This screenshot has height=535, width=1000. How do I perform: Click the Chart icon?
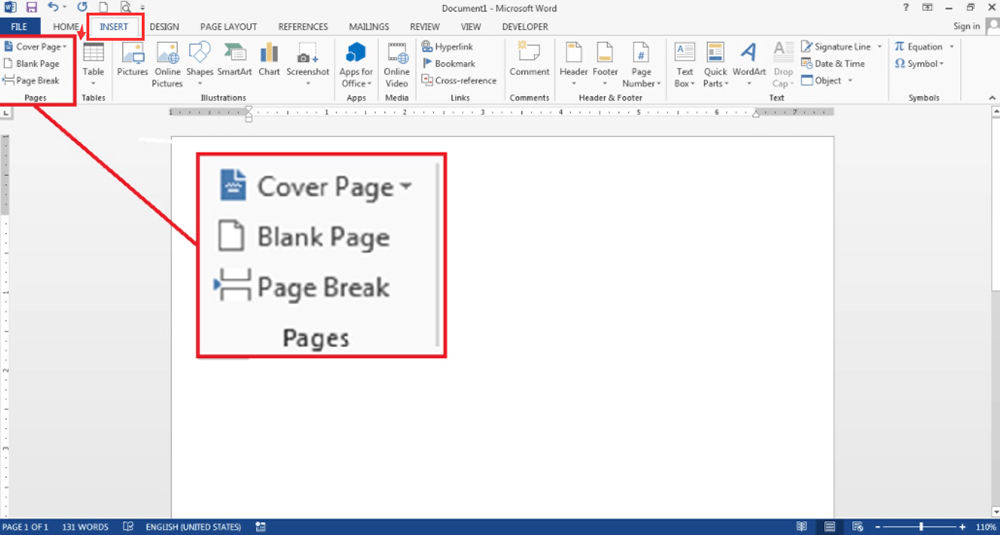pyautogui.click(x=269, y=60)
